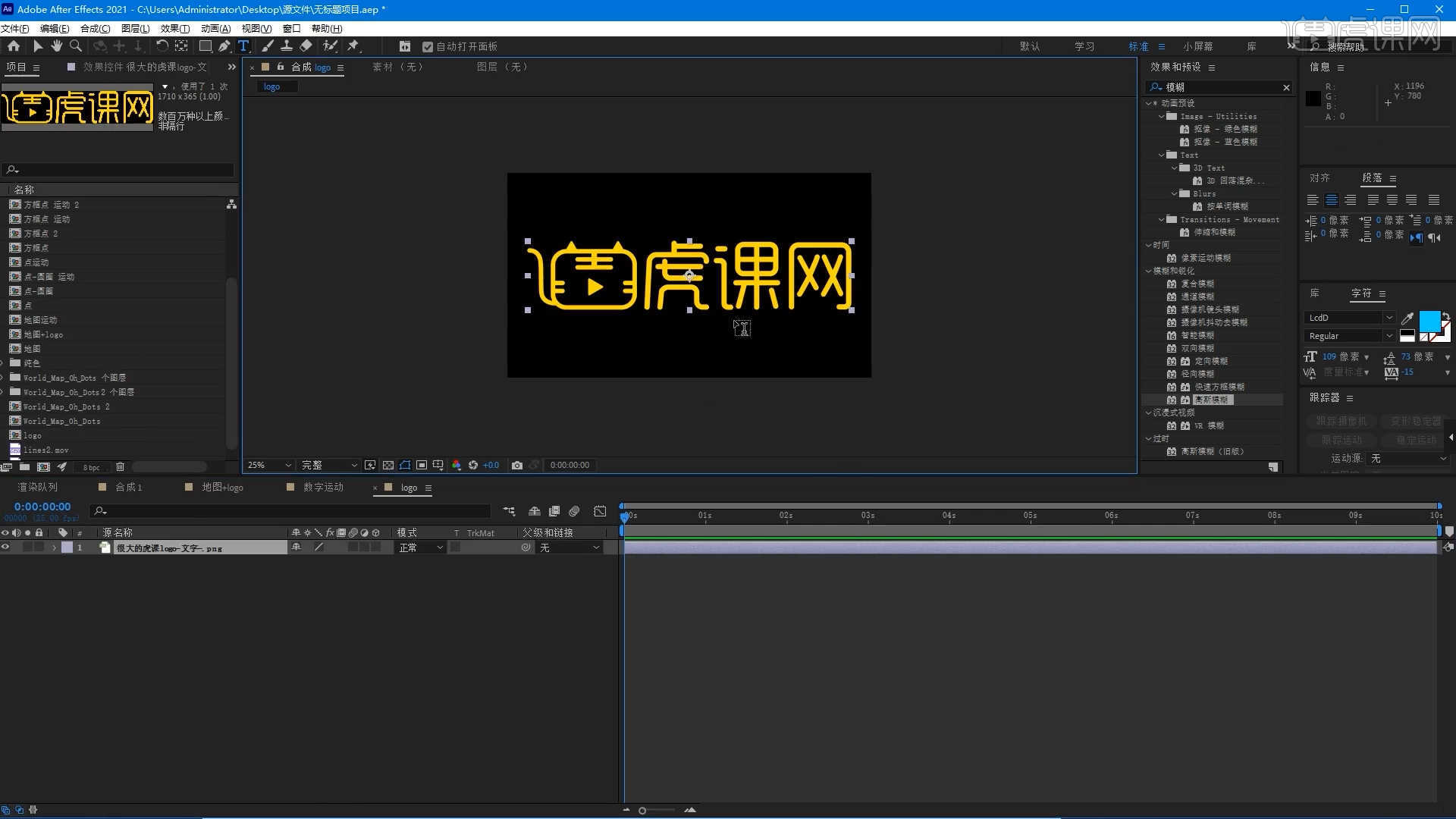Screen dimensions: 1456x819
Task: Select the Rectangle shape tool
Action: tap(205, 46)
